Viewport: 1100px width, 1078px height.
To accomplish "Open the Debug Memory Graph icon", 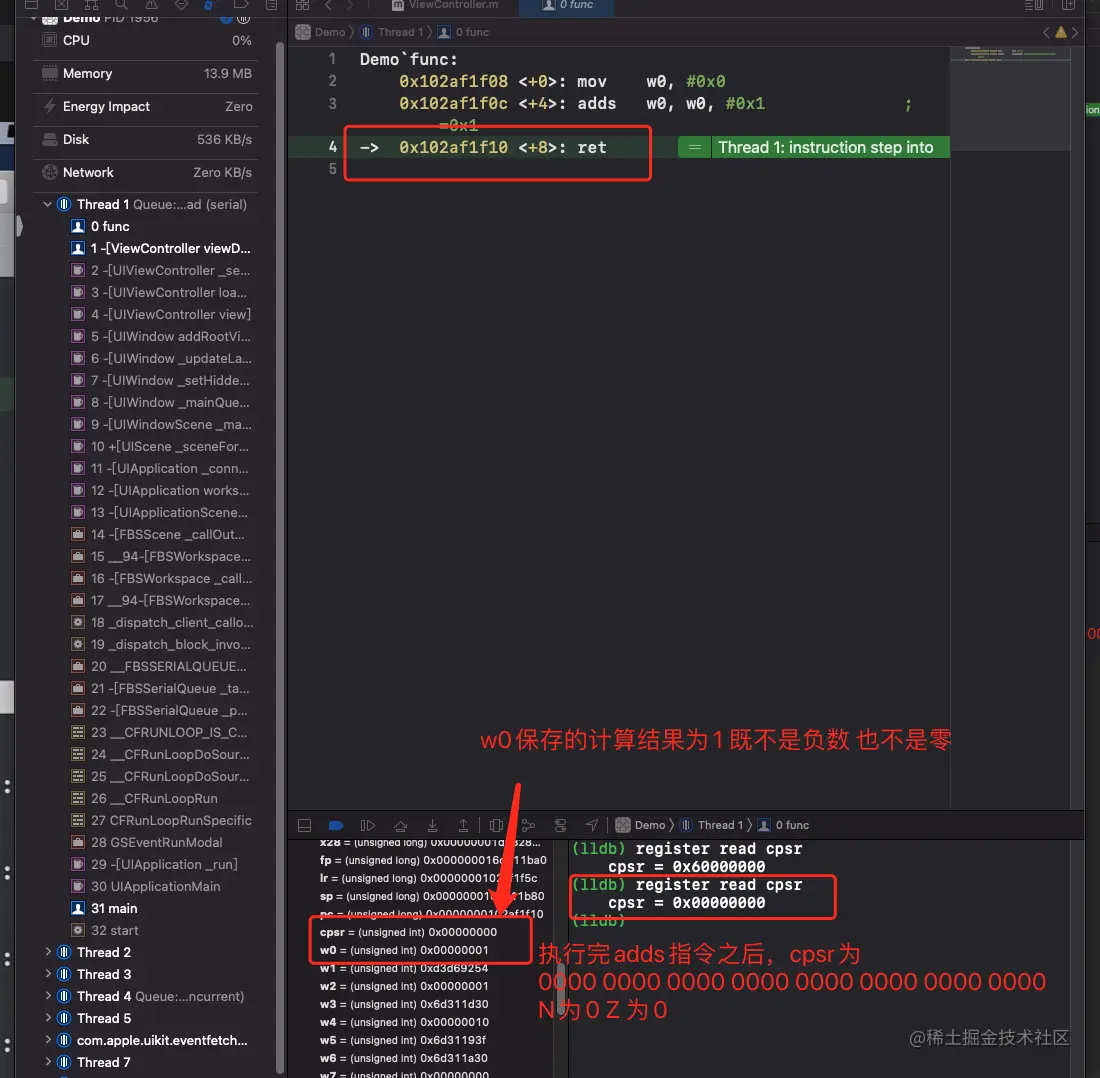I will click(x=528, y=825).
